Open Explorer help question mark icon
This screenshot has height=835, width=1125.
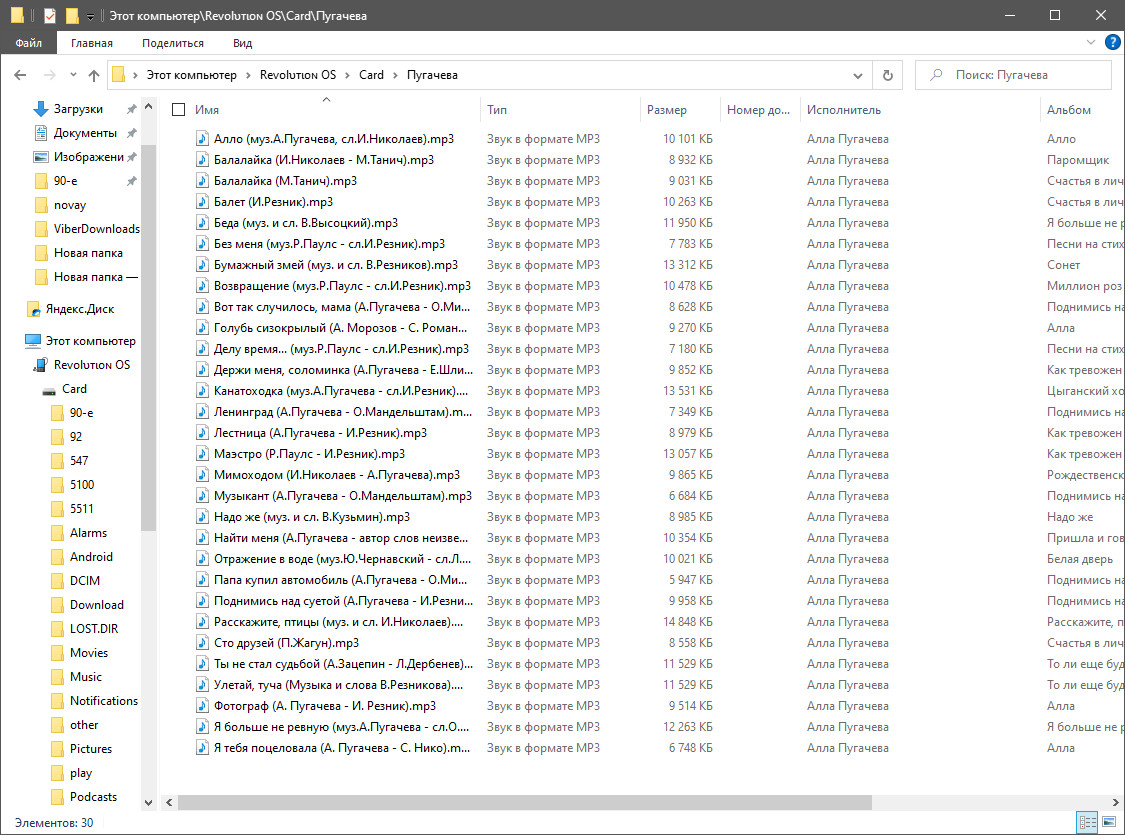coord(1112,43)
